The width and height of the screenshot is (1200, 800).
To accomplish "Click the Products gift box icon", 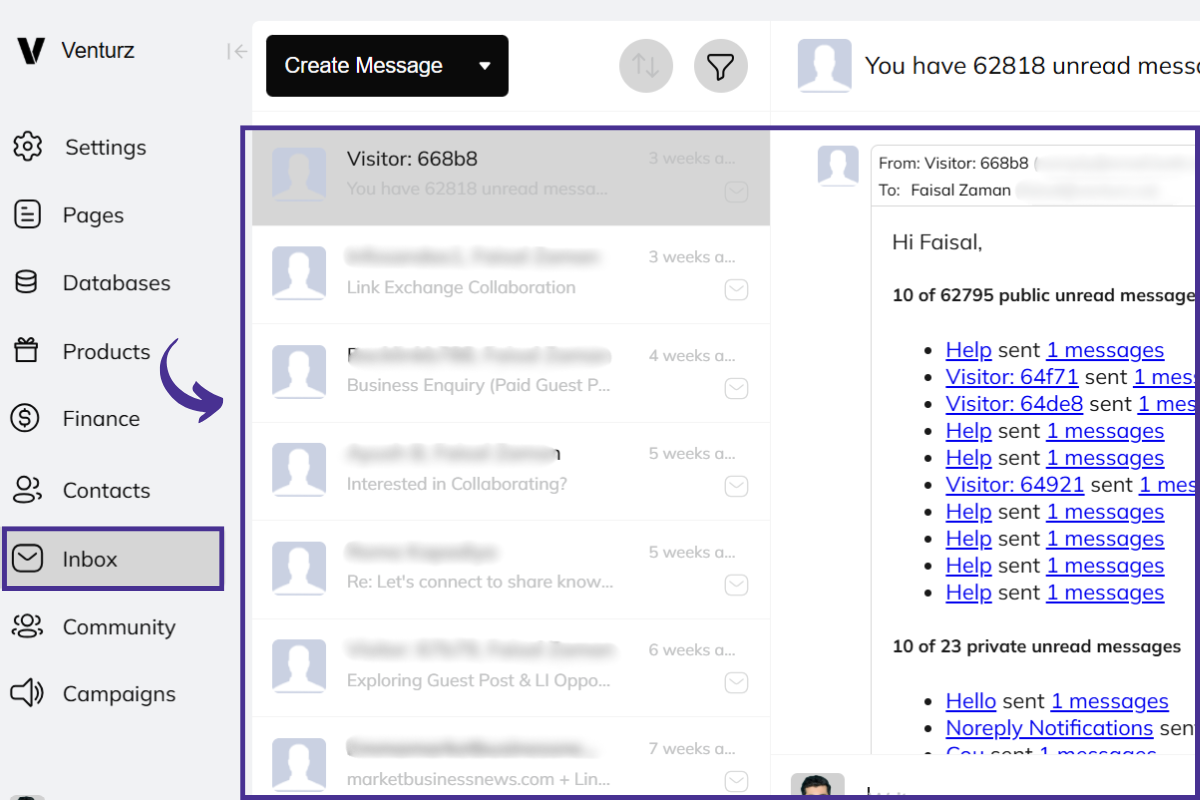I will (27, 351).
